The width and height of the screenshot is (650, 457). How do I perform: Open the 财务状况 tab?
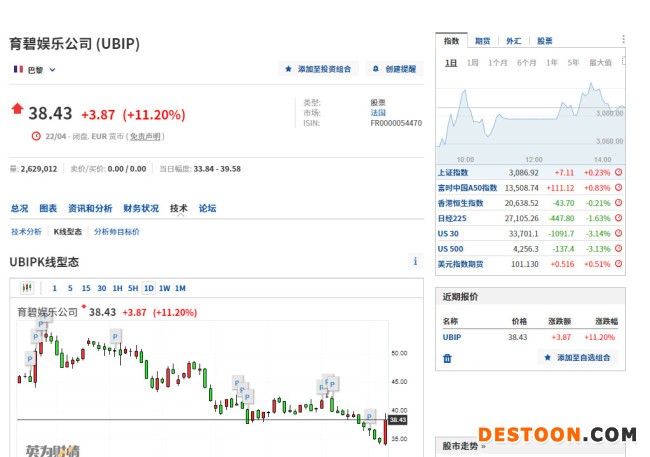tap(141, 208)
